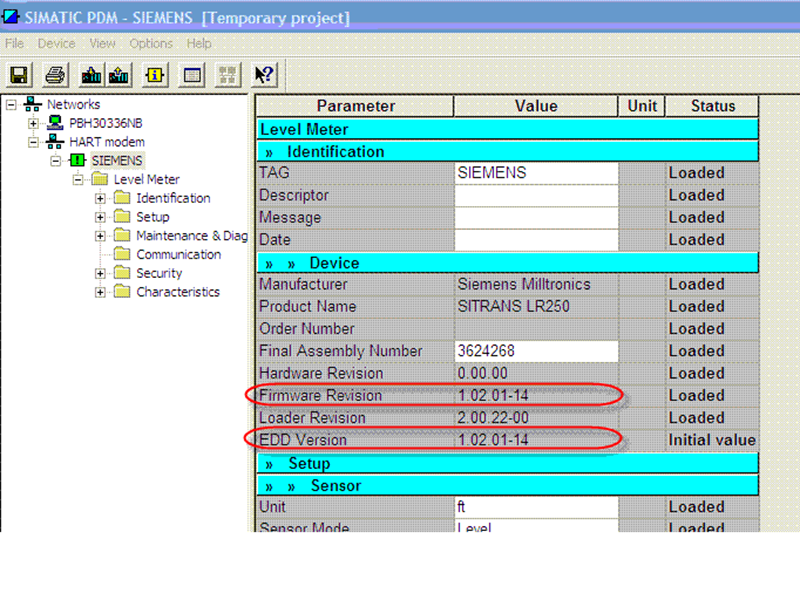The image size is (800, 600).
Task: Click the Download to Device icon
Action: point(91,76)
